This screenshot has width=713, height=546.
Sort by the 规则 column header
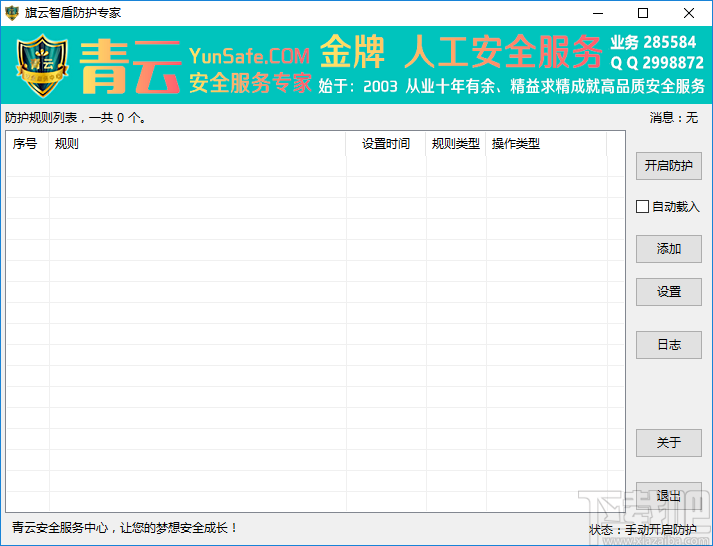click(197, 144)
